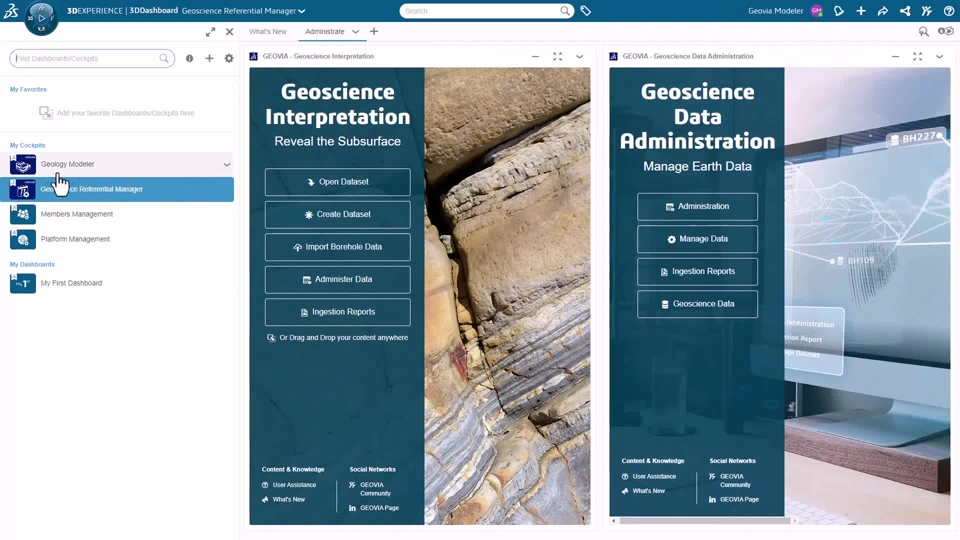Screen dimensions: 960x540
Task: Open the help question mark icon
Action: (x=949, y=11)
